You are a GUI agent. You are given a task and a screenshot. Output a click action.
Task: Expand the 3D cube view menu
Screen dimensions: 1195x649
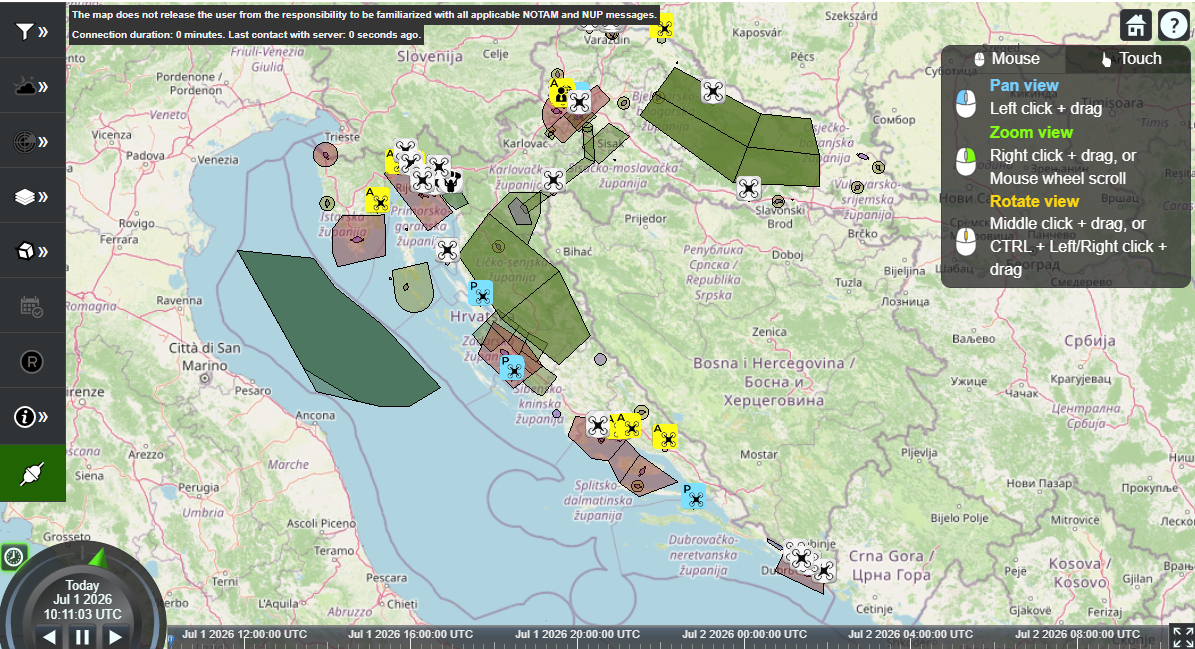coord(32,251)
